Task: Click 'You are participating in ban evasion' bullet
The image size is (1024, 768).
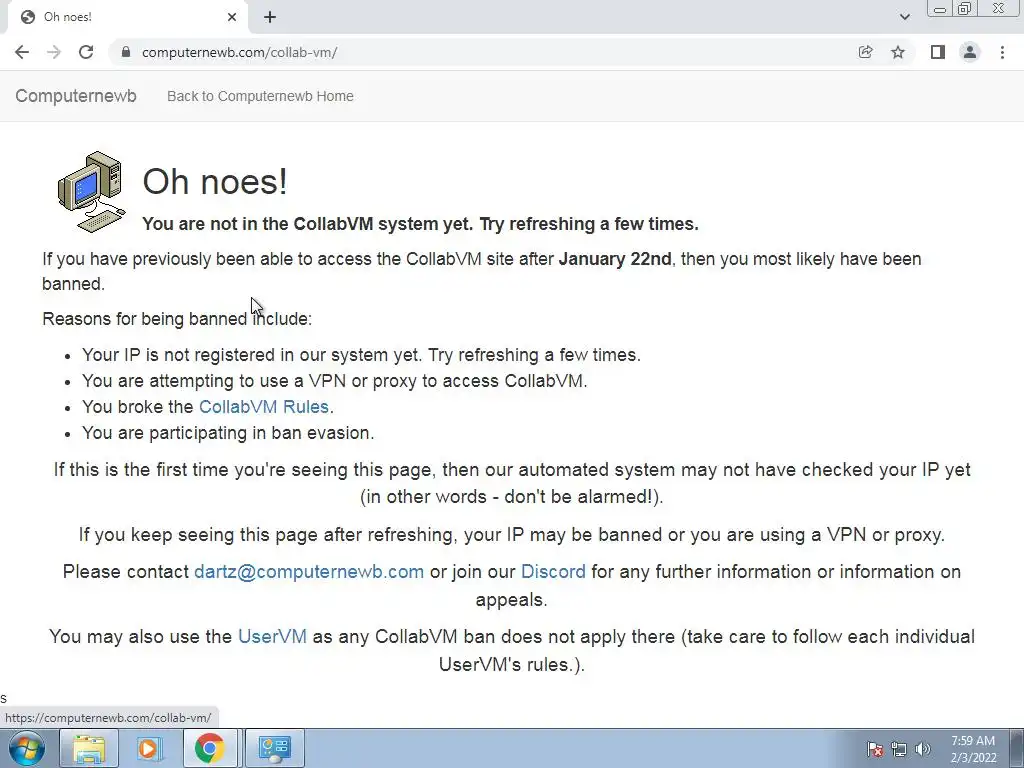Action: (x=228, y=433)
